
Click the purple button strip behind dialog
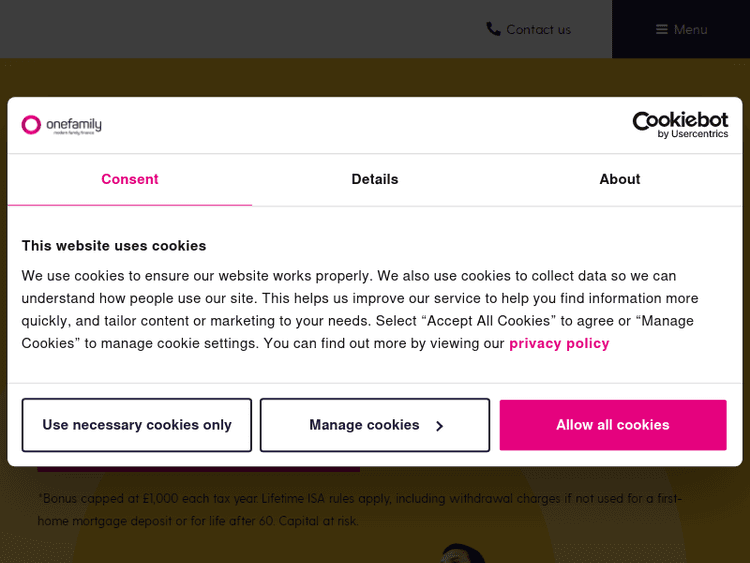tap(198, 468)
